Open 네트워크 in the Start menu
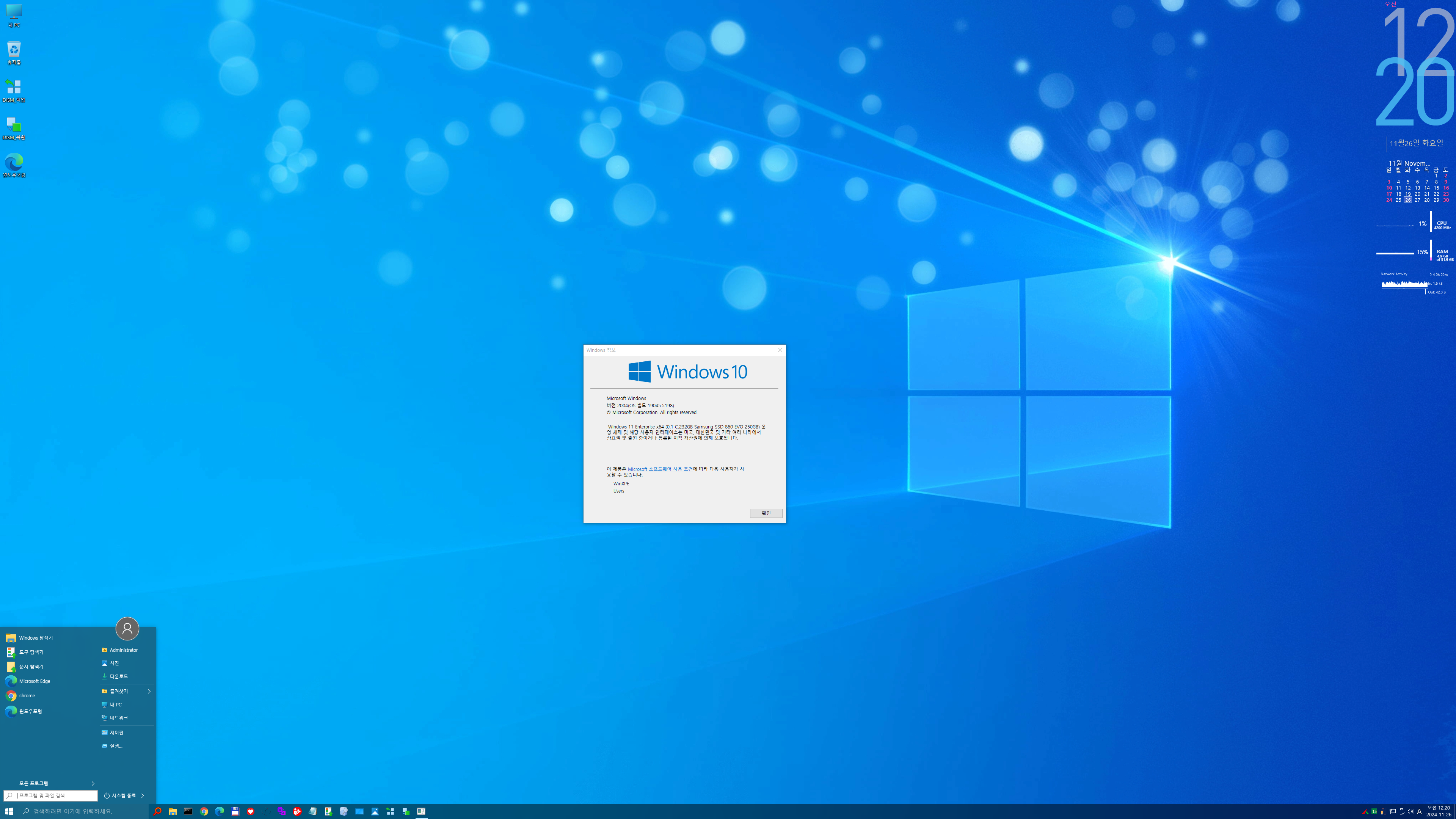This screenshot has width=1456, height=819. (x=127, y=717)
